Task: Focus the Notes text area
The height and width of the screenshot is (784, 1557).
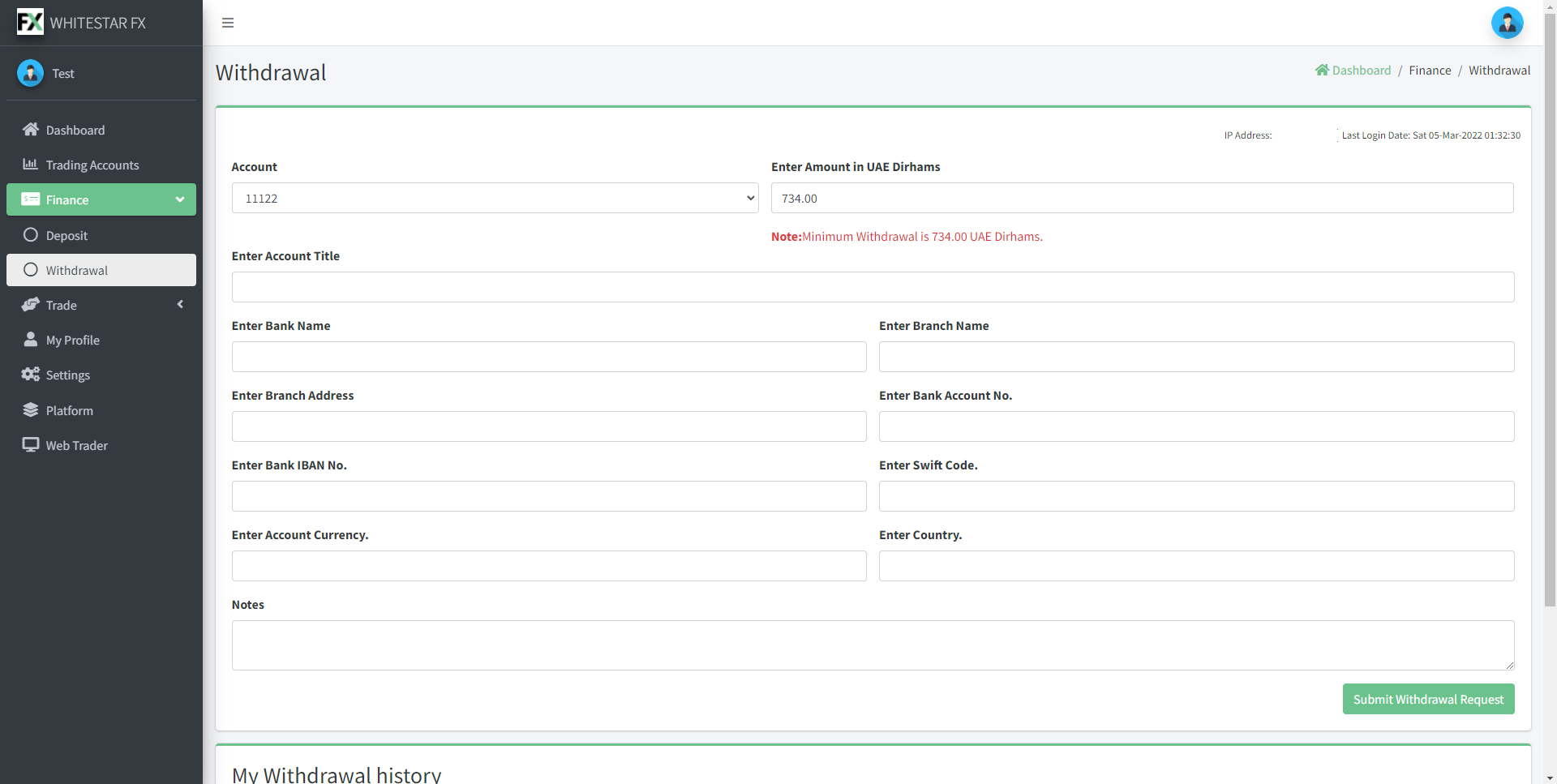Action: point(873,645)
